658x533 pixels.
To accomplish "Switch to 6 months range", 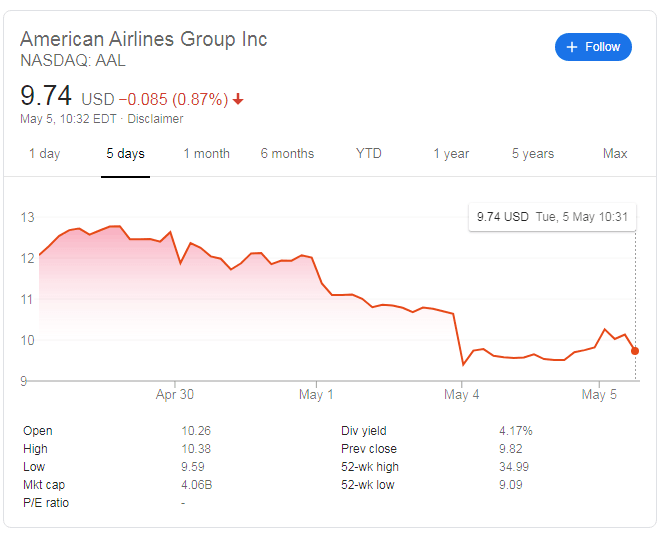I will click(287, 154).
